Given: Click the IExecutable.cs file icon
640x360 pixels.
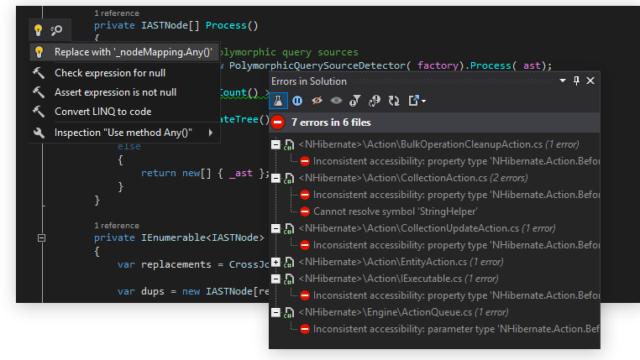Looking at the screenshot, I should coord(289,279).
